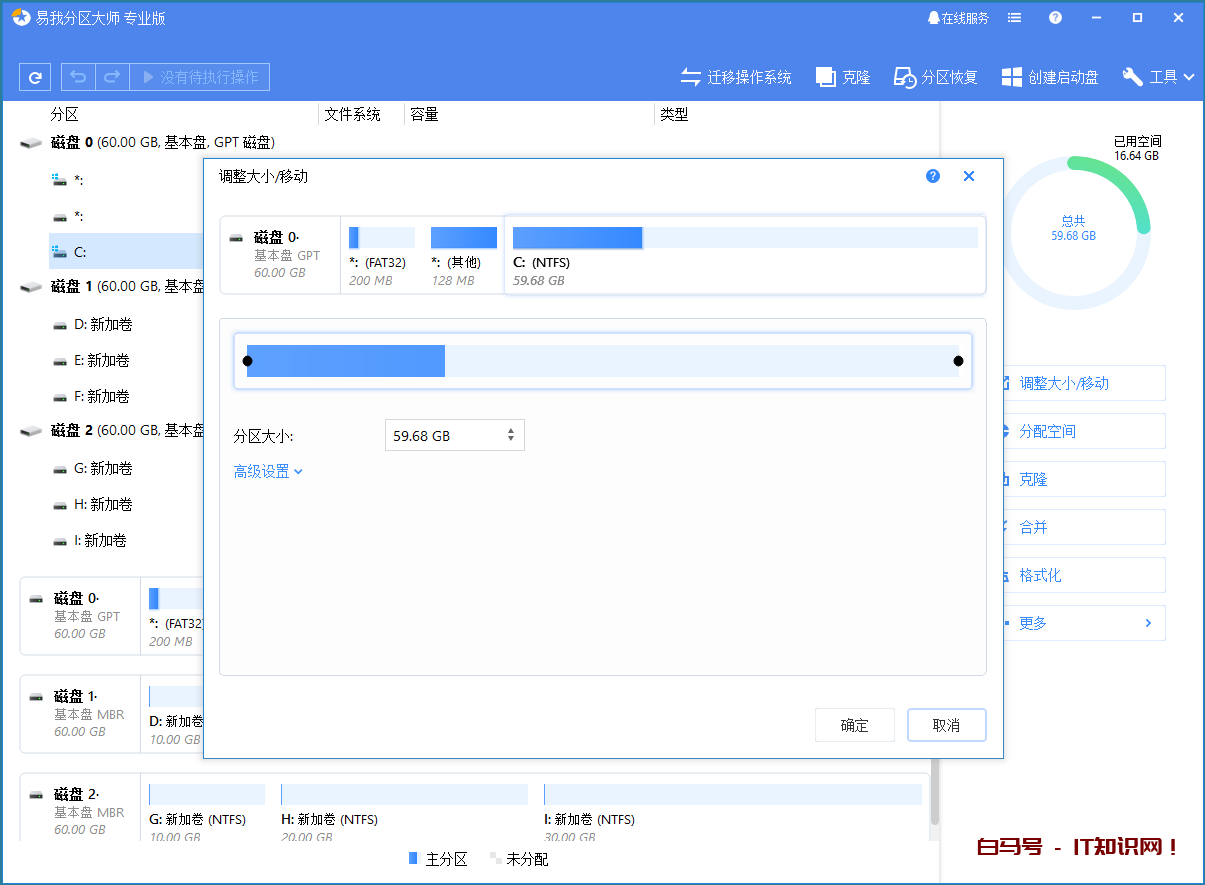Click the blue help question mark in the dialog

click(x=932, y=176)
